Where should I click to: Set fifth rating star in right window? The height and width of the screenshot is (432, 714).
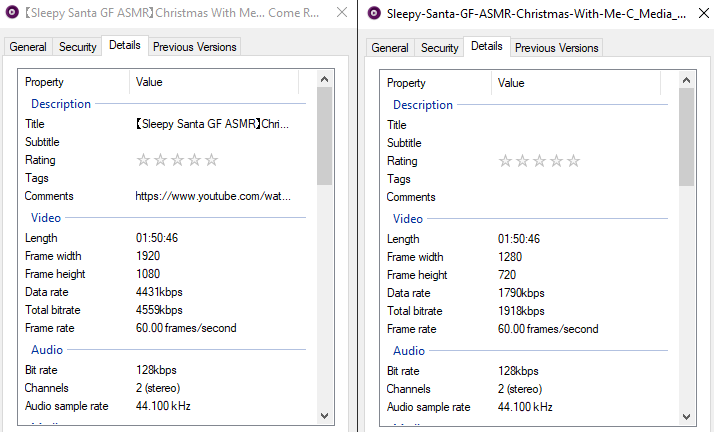(x=573, y=161)
